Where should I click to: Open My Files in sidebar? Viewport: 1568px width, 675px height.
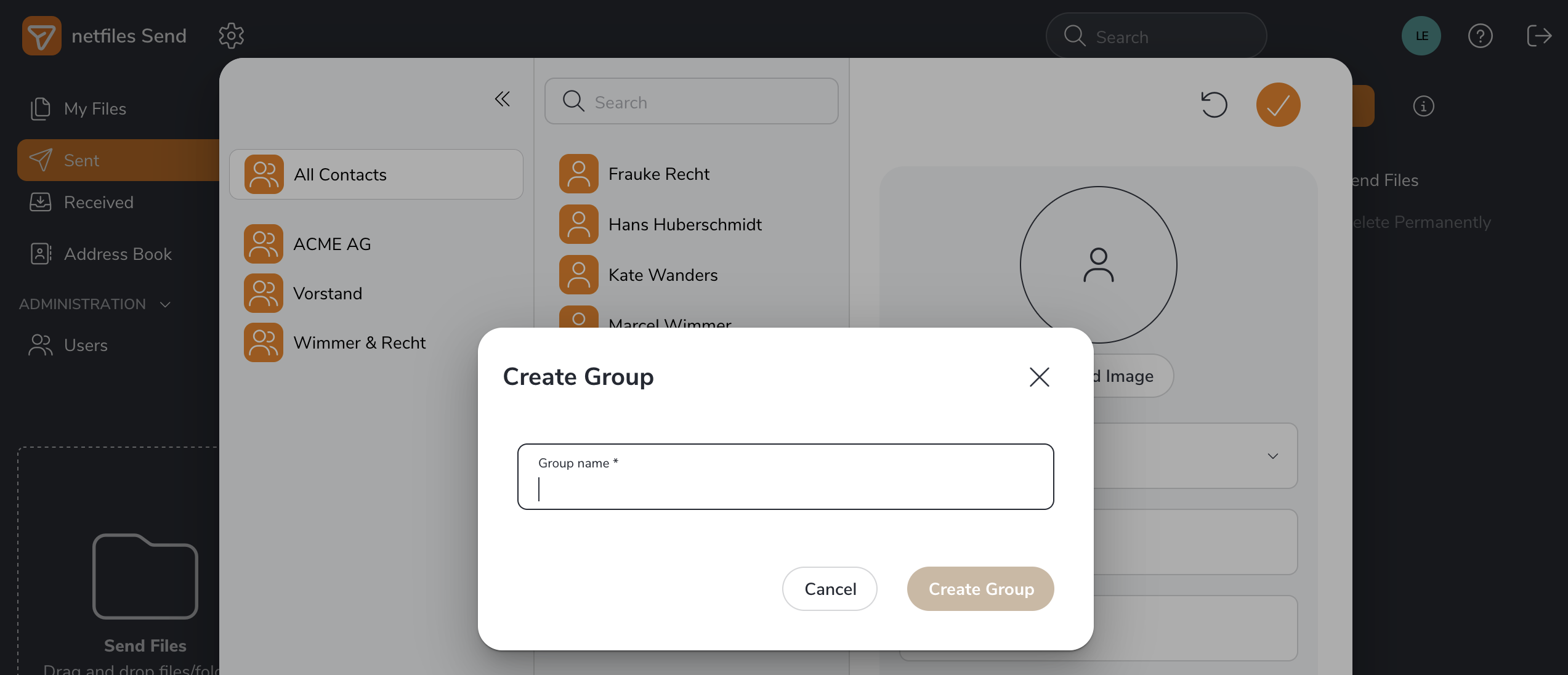pos(95,109)
